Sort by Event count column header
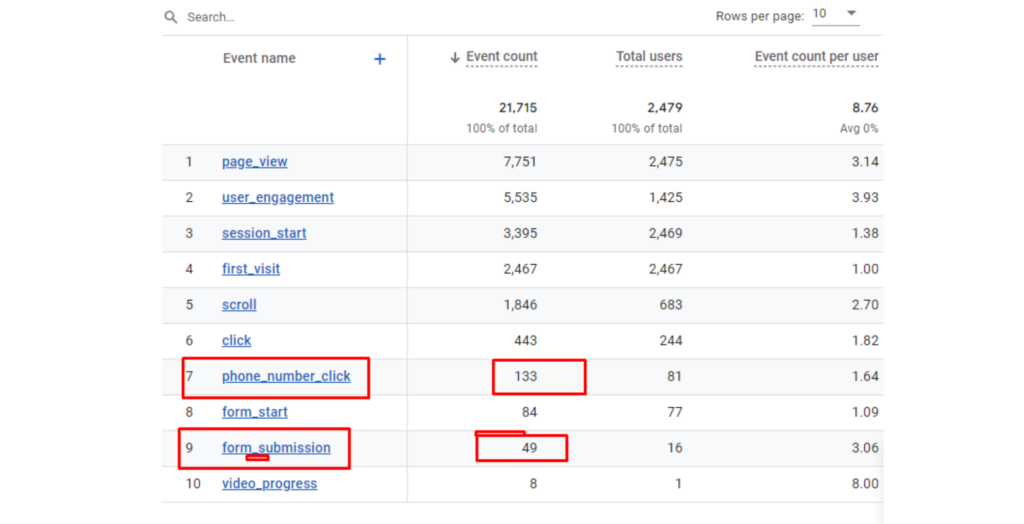The height and width of the screenshot is (524, 1024). 502,57
